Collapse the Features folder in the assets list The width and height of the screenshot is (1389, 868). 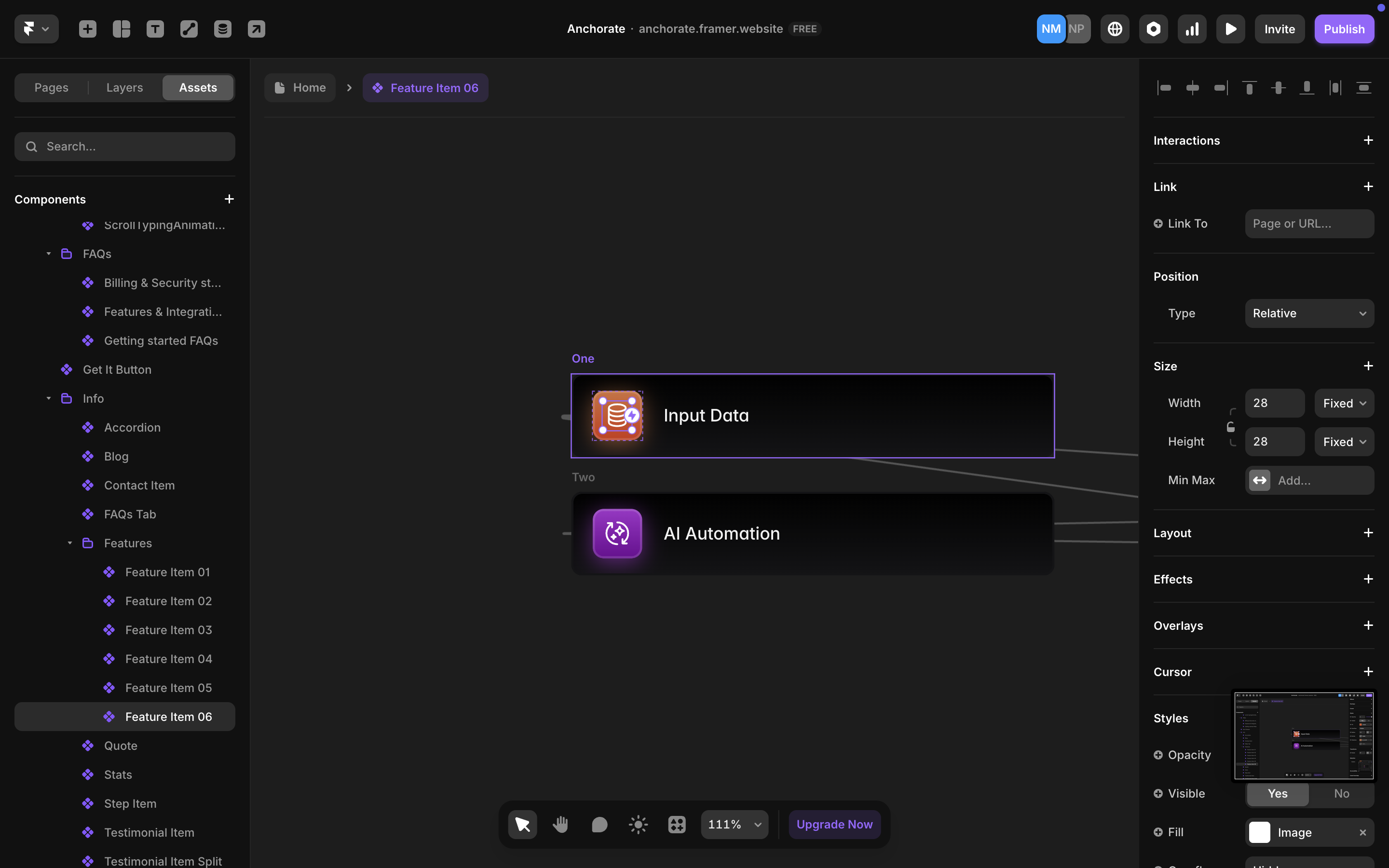pos(70,542)
